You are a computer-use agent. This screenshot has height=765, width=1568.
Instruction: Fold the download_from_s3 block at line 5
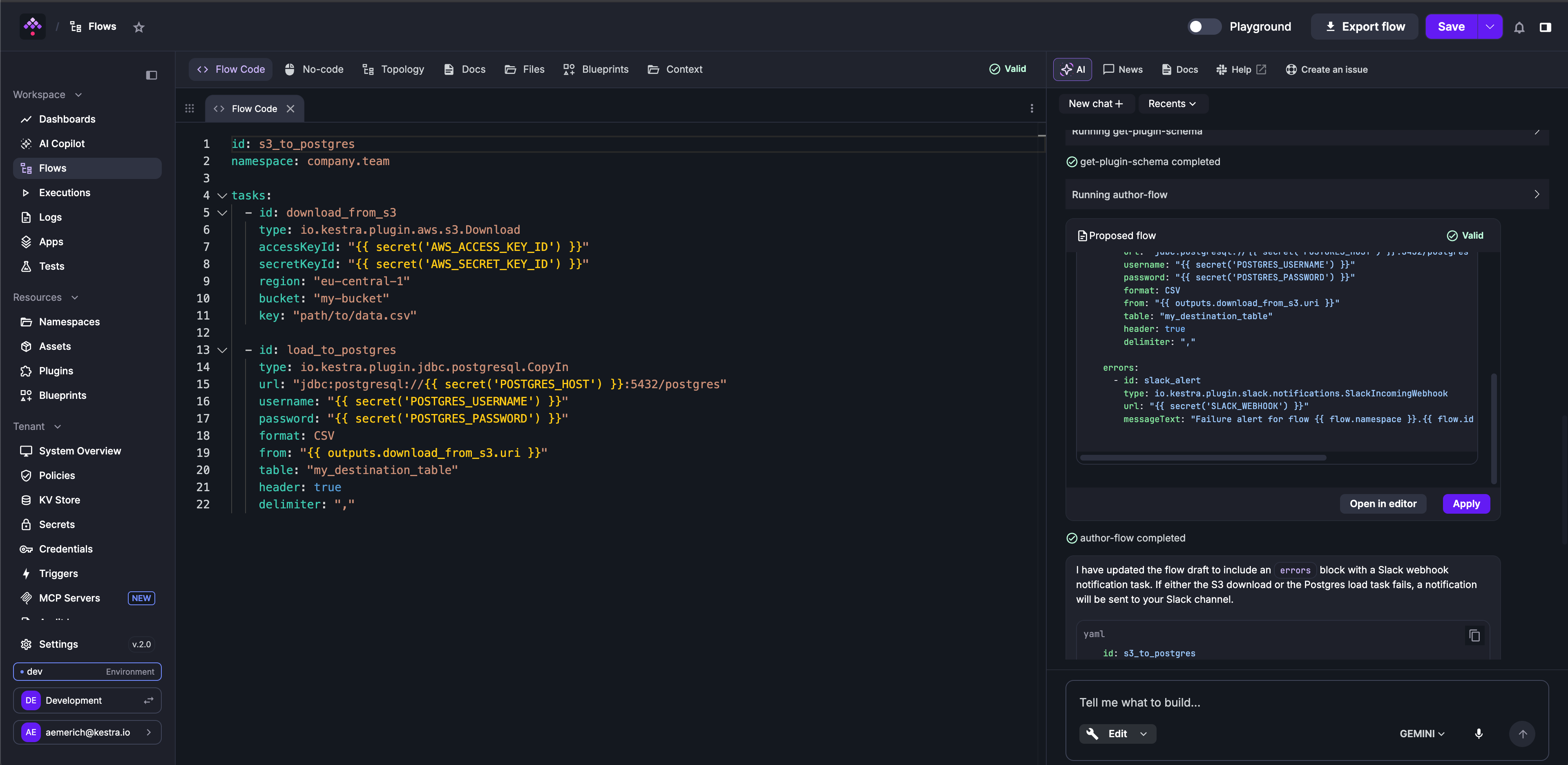click(x=222, y=212)
